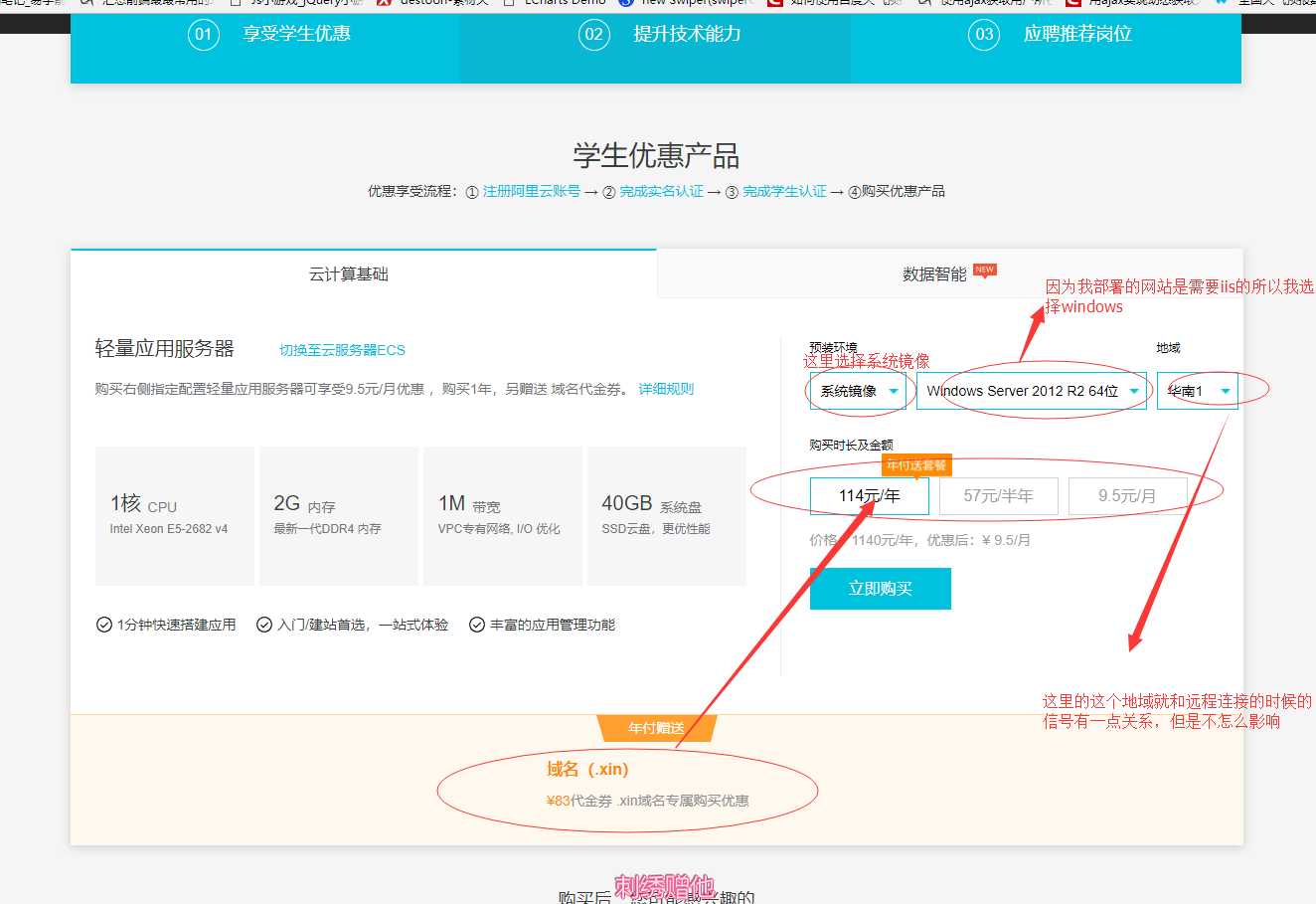Open the 享受学生优惠 banner section
Viewport: 1316px width, 904px height.
coord(264,48)
